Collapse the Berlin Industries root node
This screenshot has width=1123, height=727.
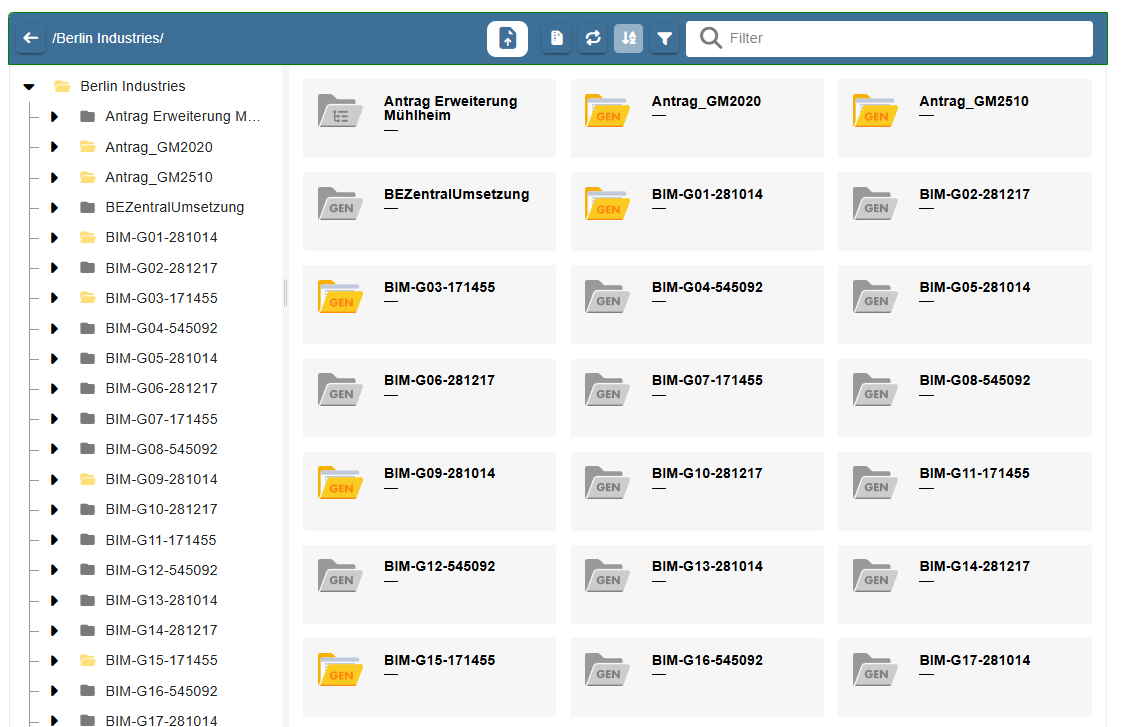[29, 87]
